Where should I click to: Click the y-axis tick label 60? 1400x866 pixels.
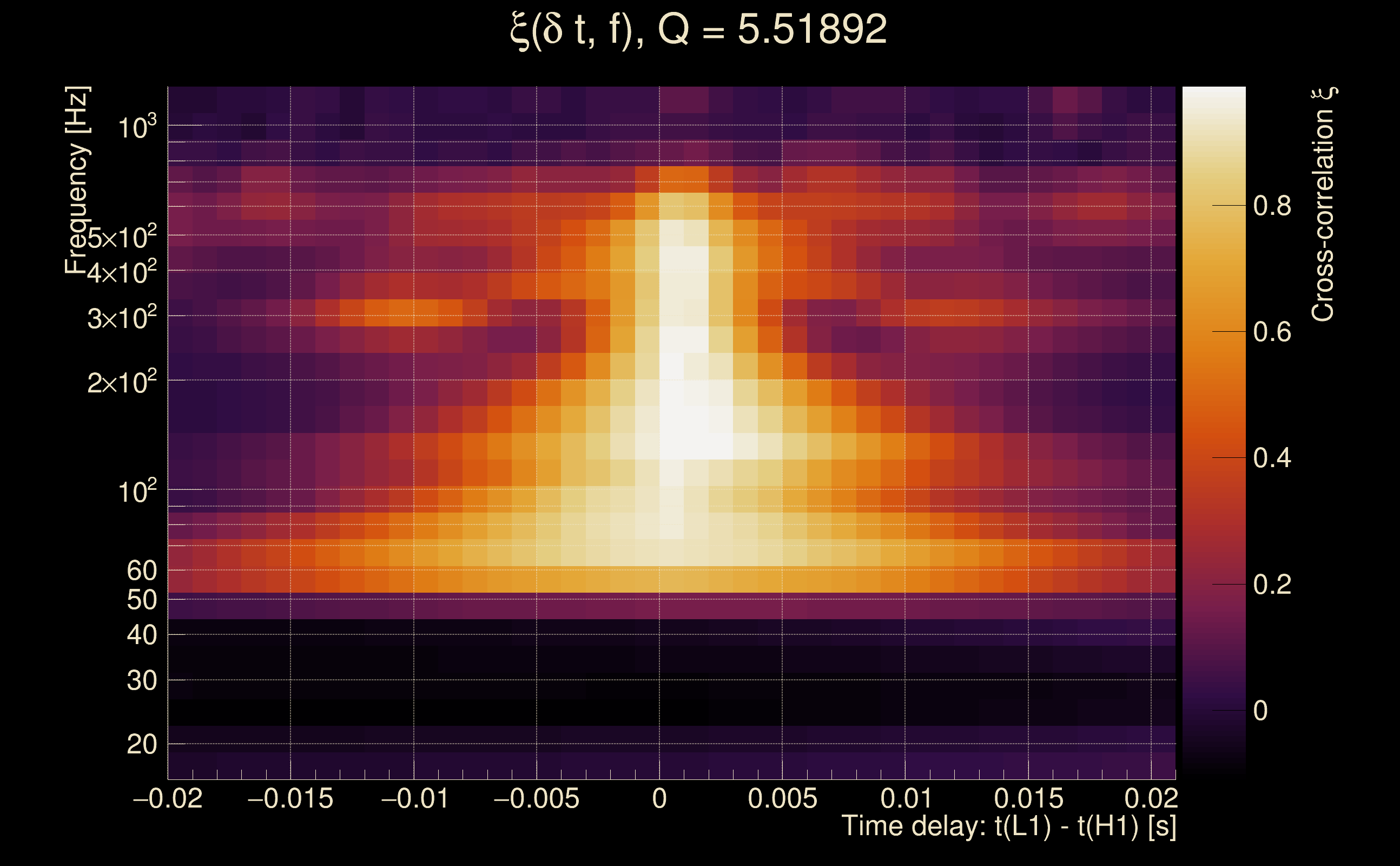(x=141, y=570)
